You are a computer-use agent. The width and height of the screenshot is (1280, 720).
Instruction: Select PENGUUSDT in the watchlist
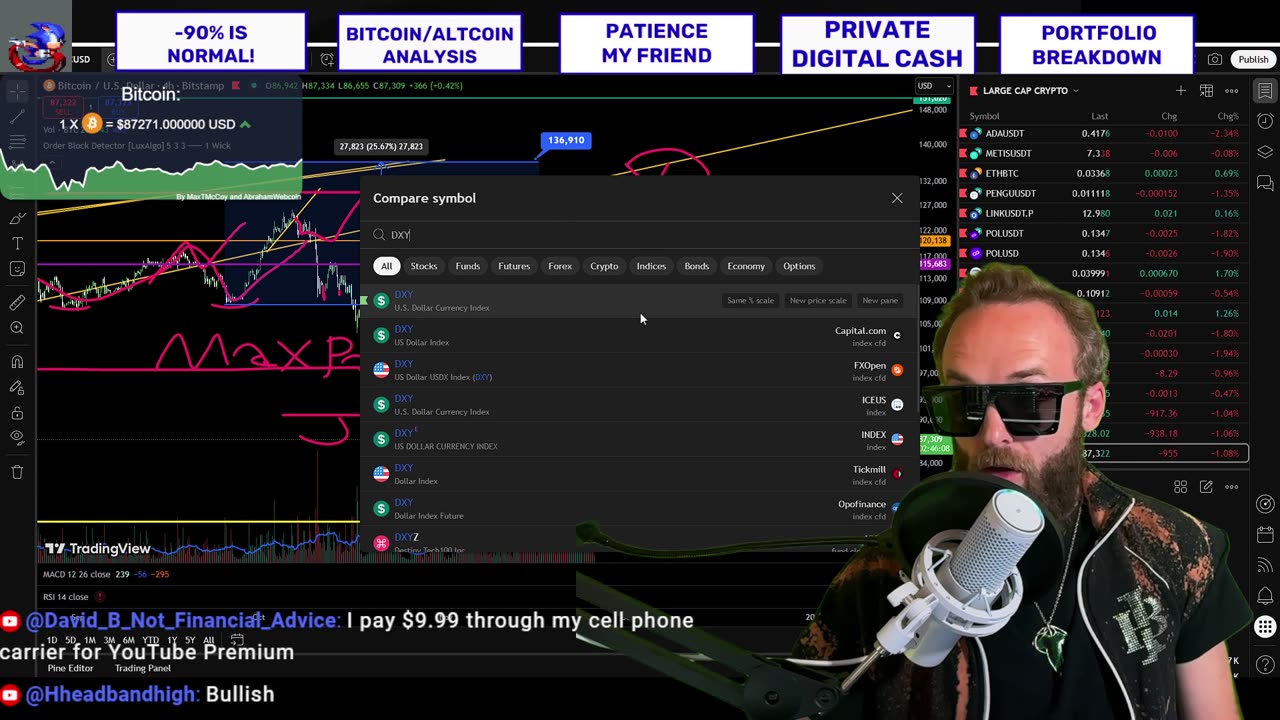coord(1104,193)
